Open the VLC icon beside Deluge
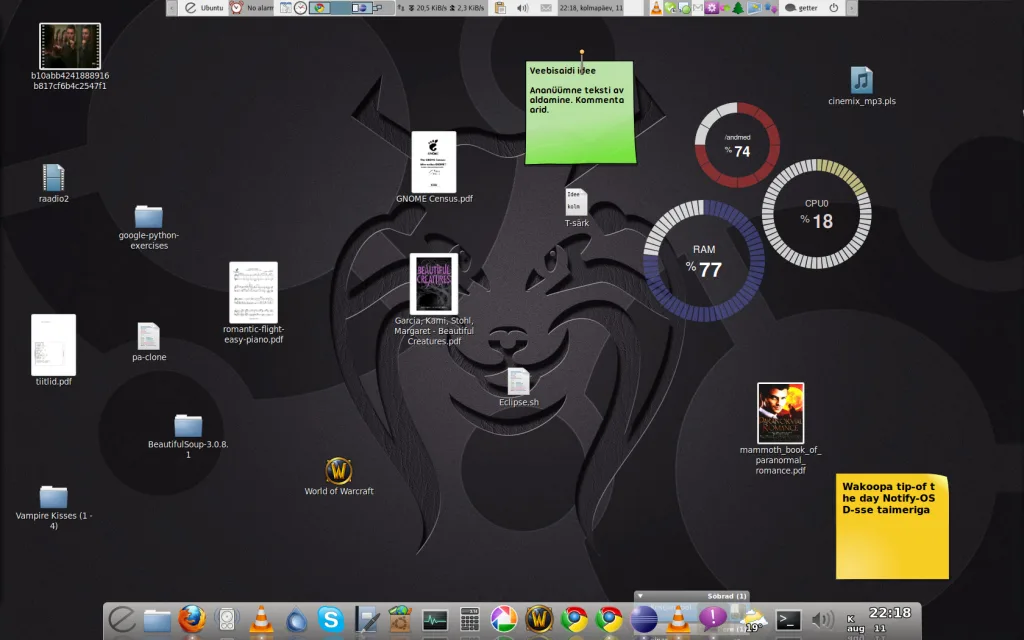Screen dimensions: 1024x640 [261, 619]
